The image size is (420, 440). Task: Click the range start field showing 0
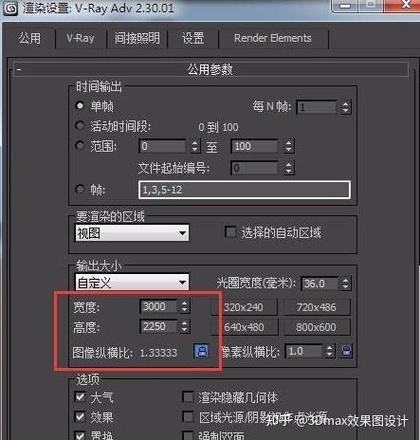(x=162, y=146)
